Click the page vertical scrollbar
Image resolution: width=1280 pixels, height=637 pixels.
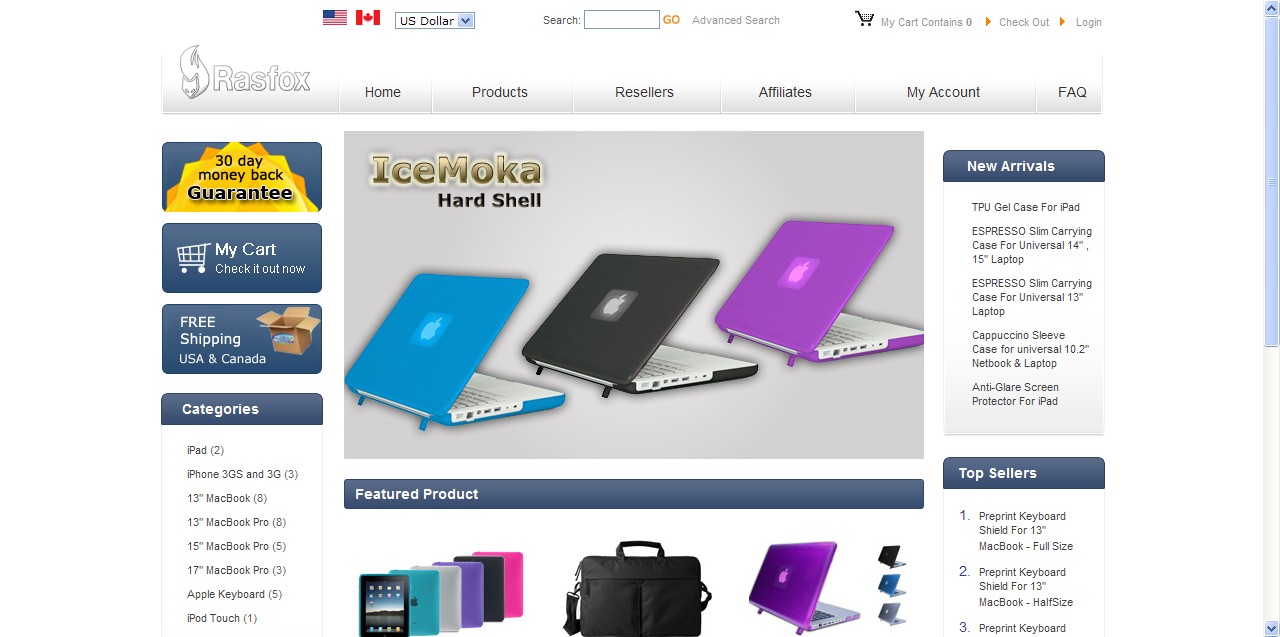pos(1271,318)
